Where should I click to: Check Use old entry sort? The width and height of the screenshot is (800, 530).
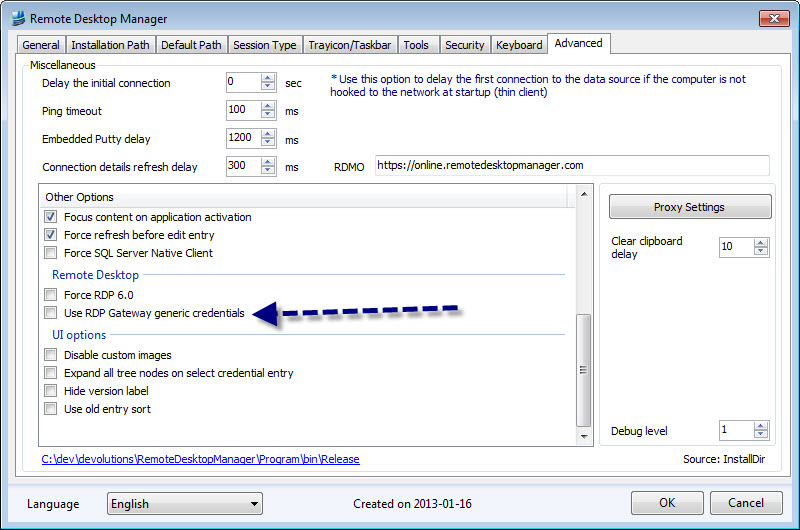pyautogui.click(x=51, y=409)
